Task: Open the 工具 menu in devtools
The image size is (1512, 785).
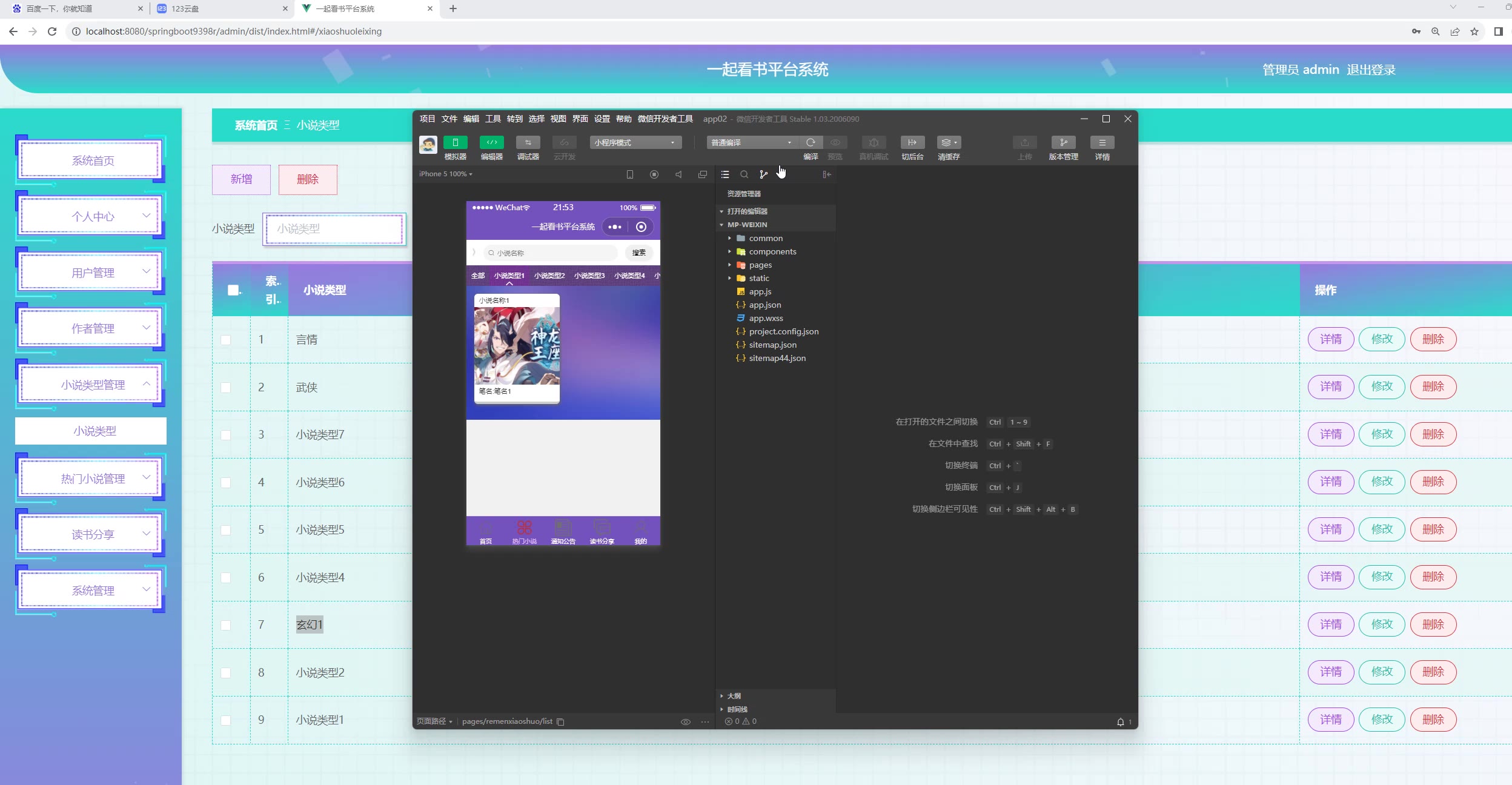Action: [492, 119]
